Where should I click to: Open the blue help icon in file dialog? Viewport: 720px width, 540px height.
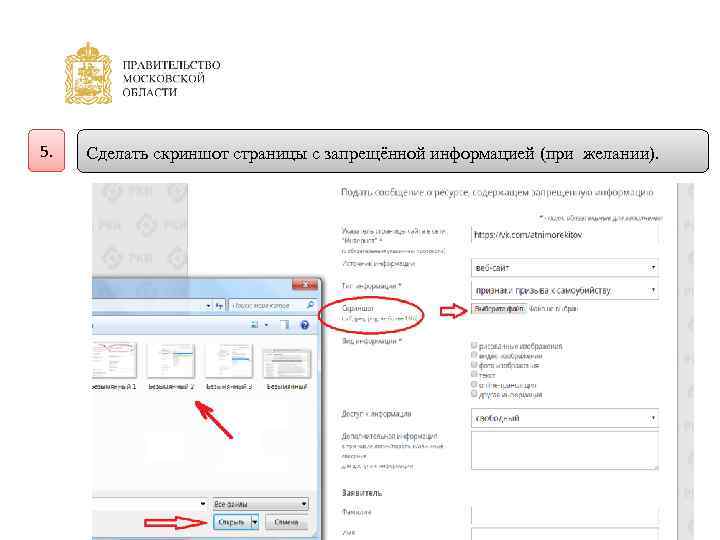click(304, 325)
